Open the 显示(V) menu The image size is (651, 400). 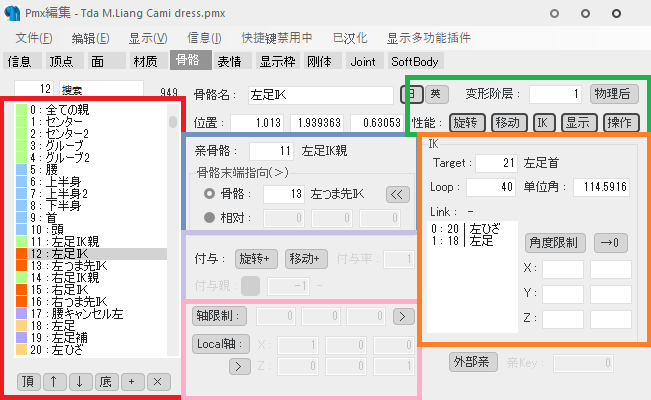click(x=148, y=38)
